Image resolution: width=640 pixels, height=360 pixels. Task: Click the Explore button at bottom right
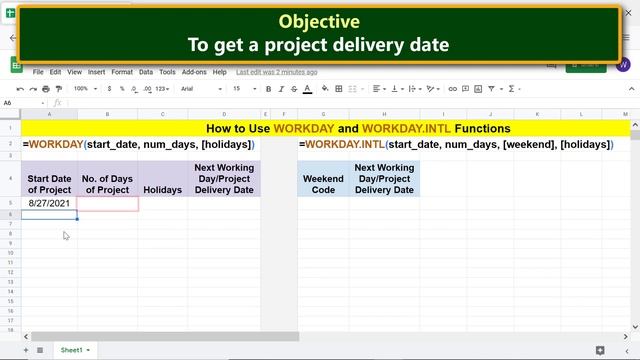click(600, 350)
